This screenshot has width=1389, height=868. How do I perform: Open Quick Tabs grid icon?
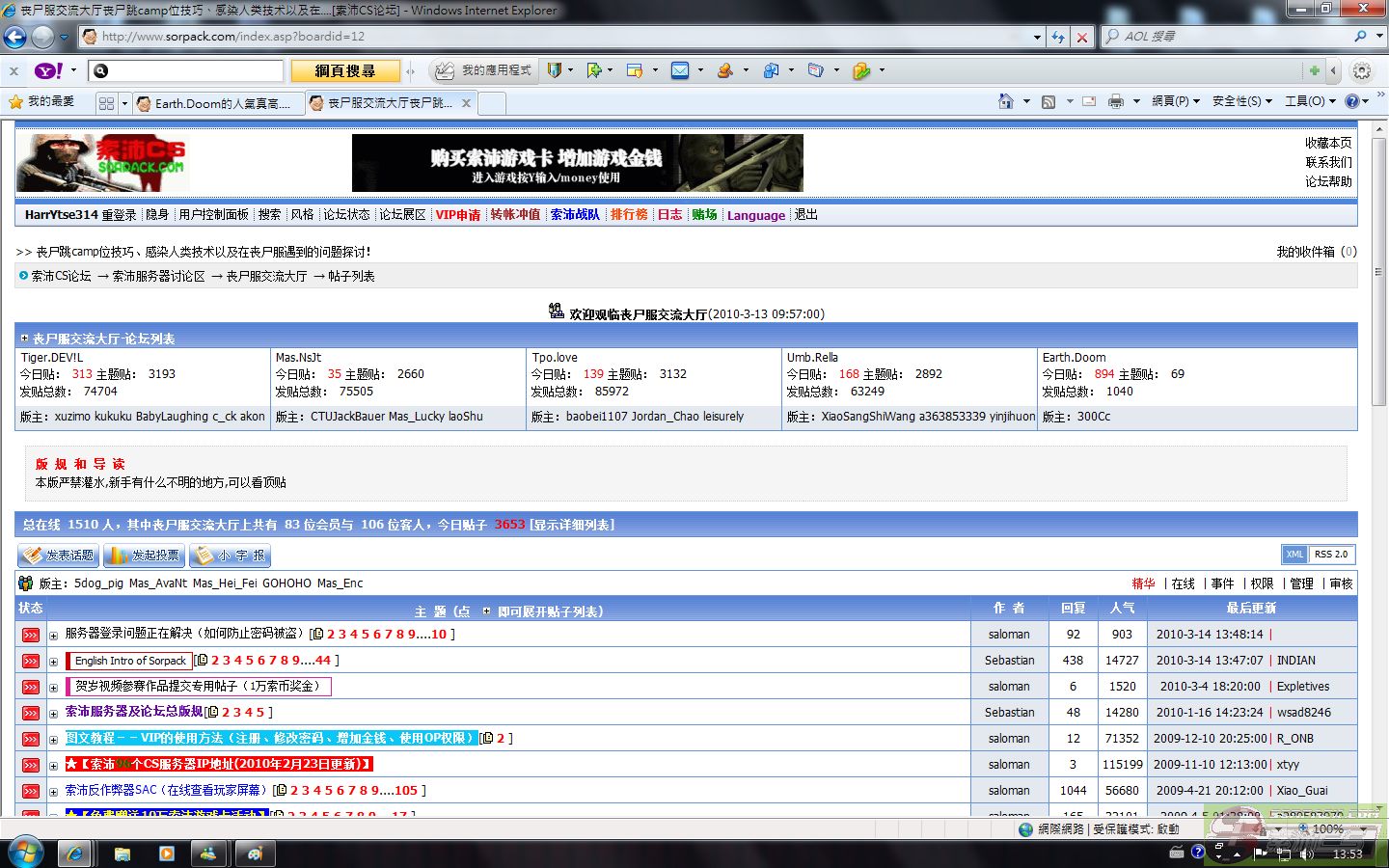107,102
